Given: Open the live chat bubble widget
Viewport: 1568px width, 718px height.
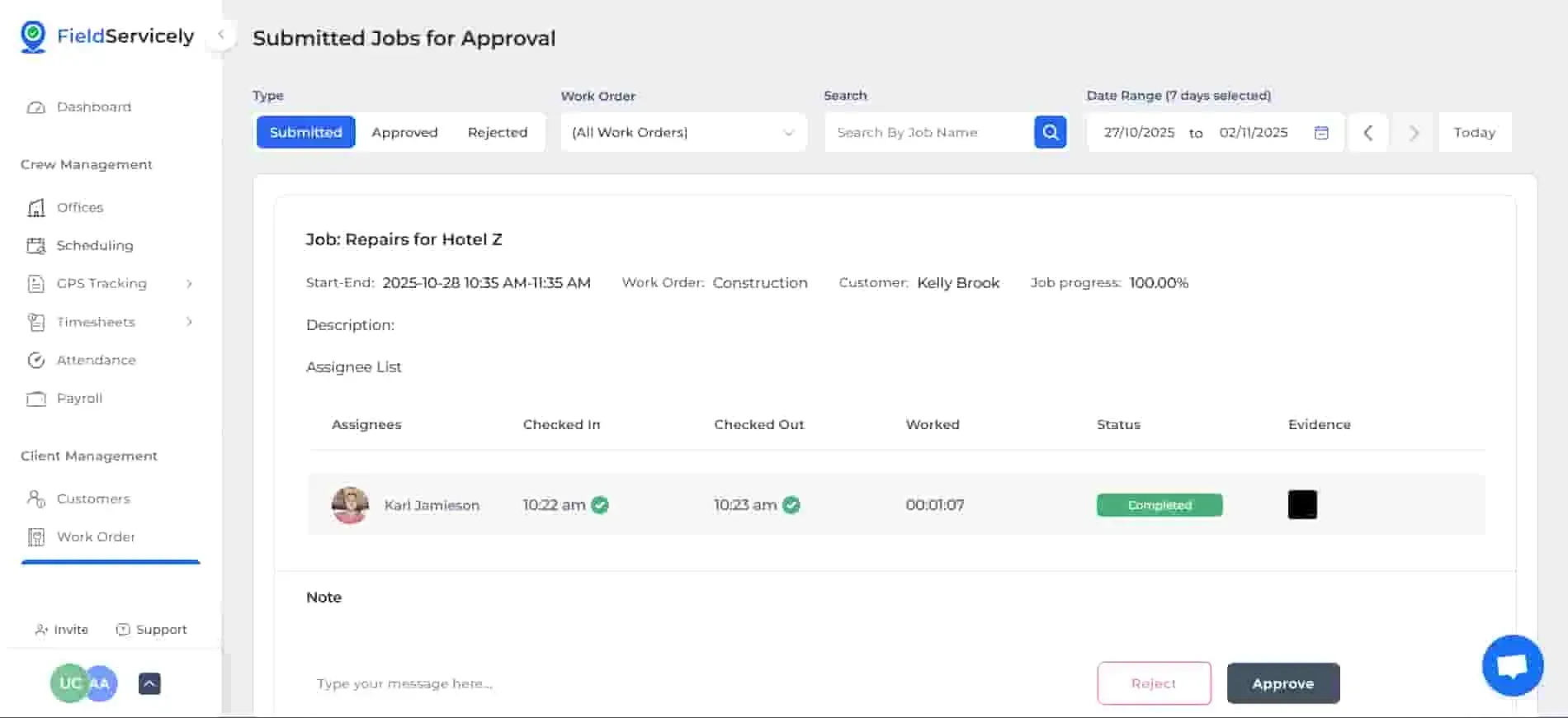Looking at the screenshot, I should [1512, 665].
